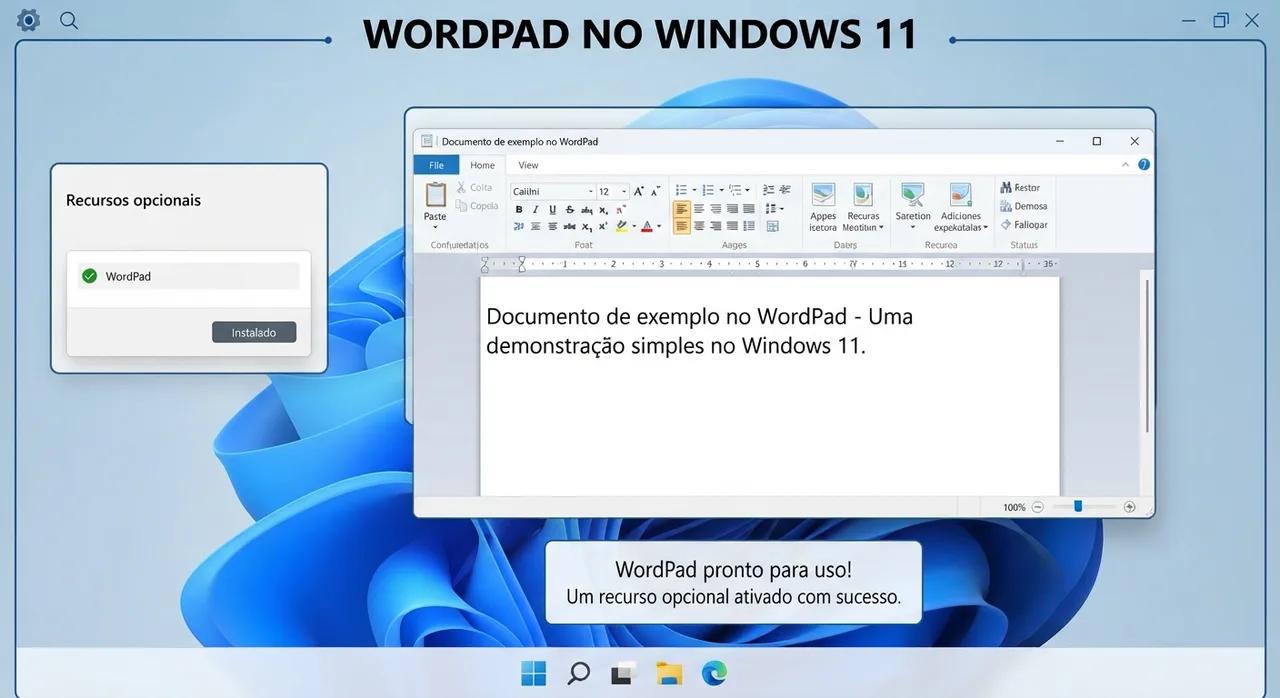Click the Appes icetora picture icon
Image resolution: width=1280 pixels, height=698 pixels.
point(823,195)
